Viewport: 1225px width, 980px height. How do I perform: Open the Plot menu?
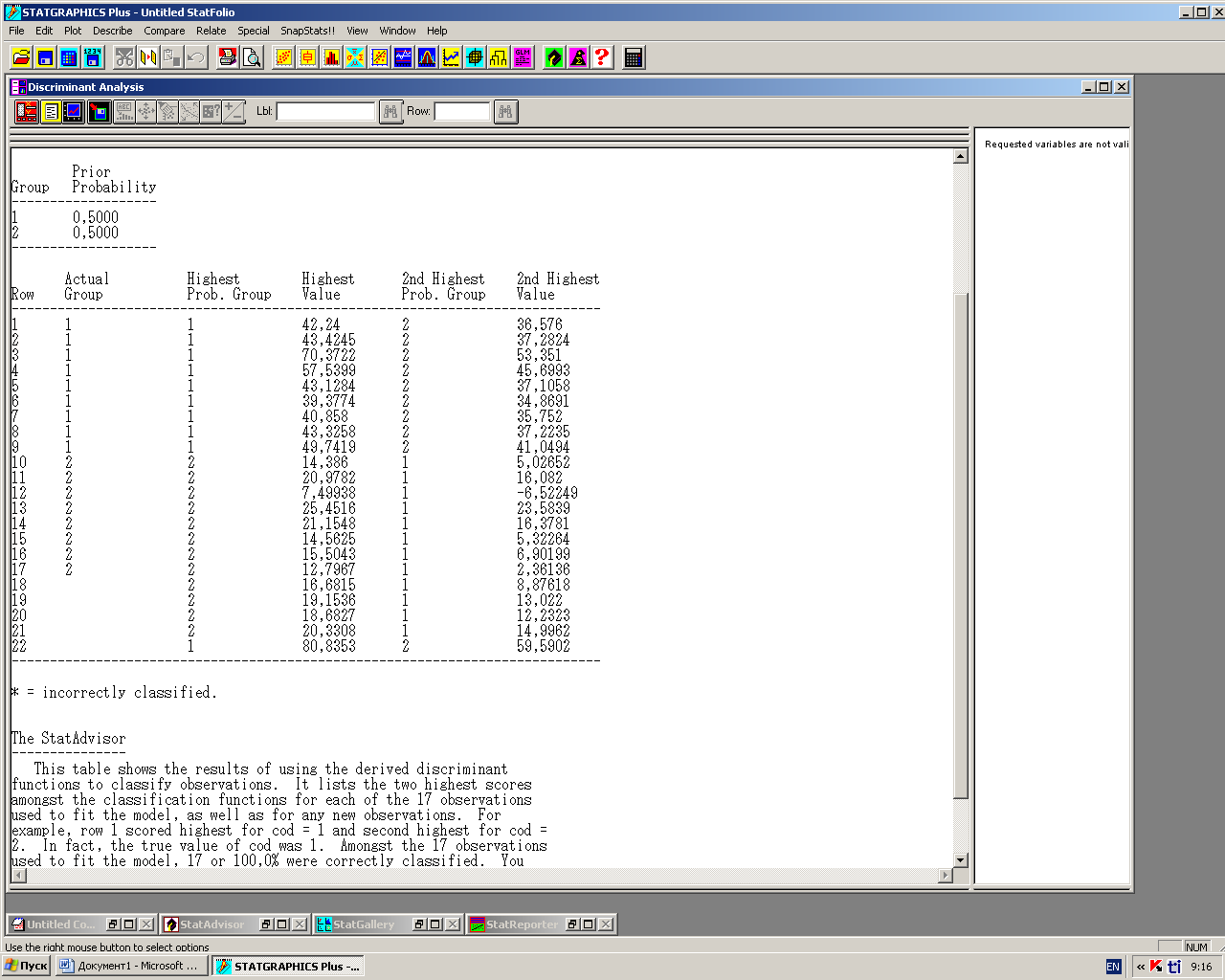pos(73,31)
